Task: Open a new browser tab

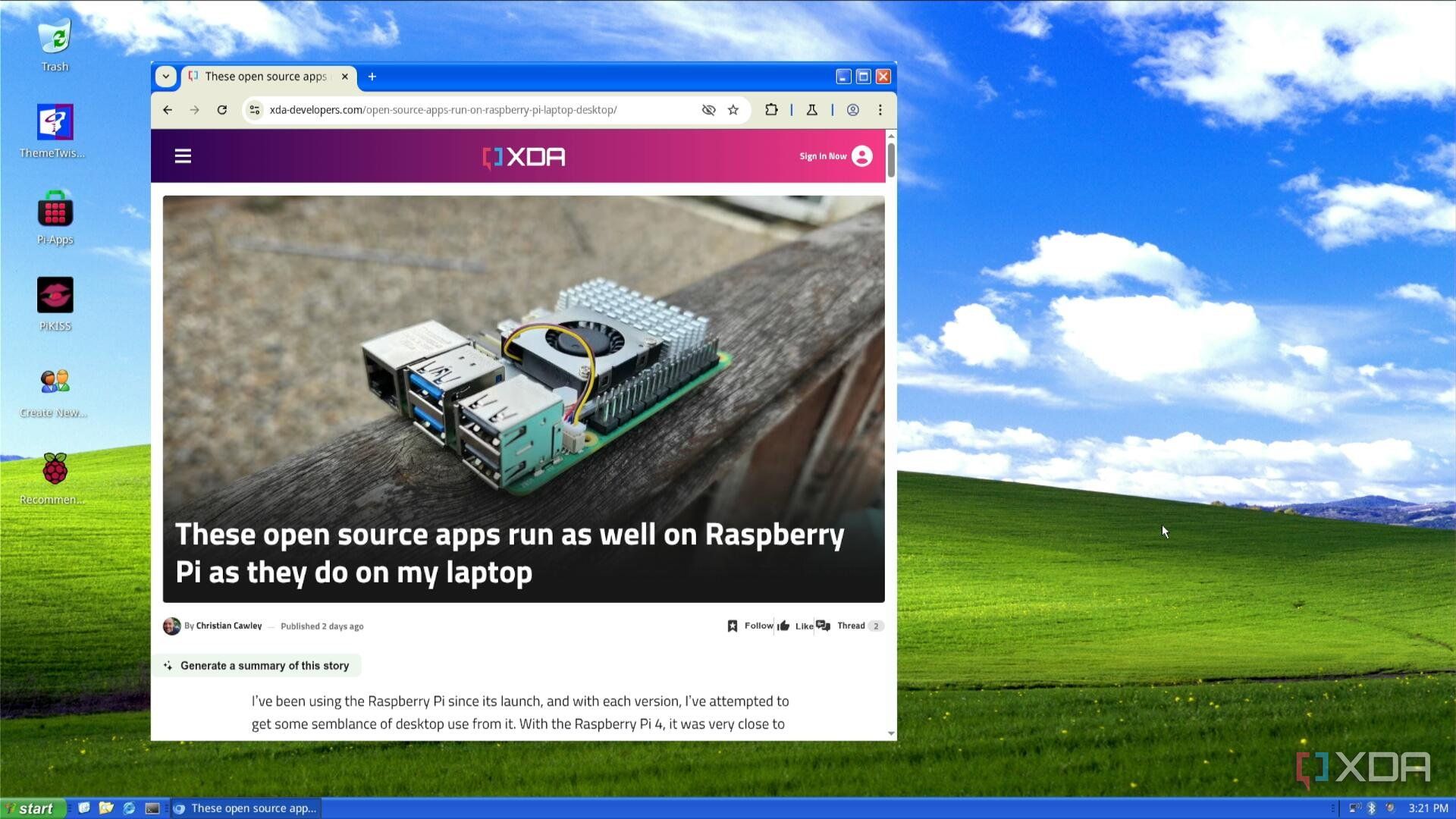Action: pyautogui.click(x=372, y=77)
